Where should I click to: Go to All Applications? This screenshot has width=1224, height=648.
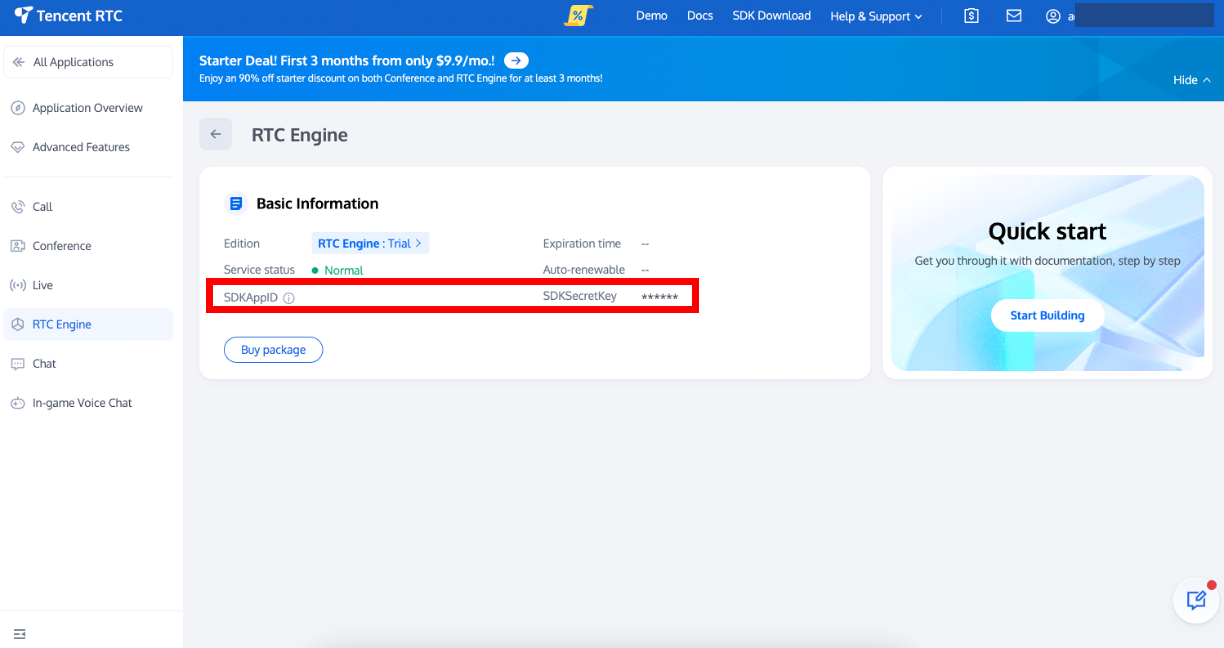click(88, 62)
